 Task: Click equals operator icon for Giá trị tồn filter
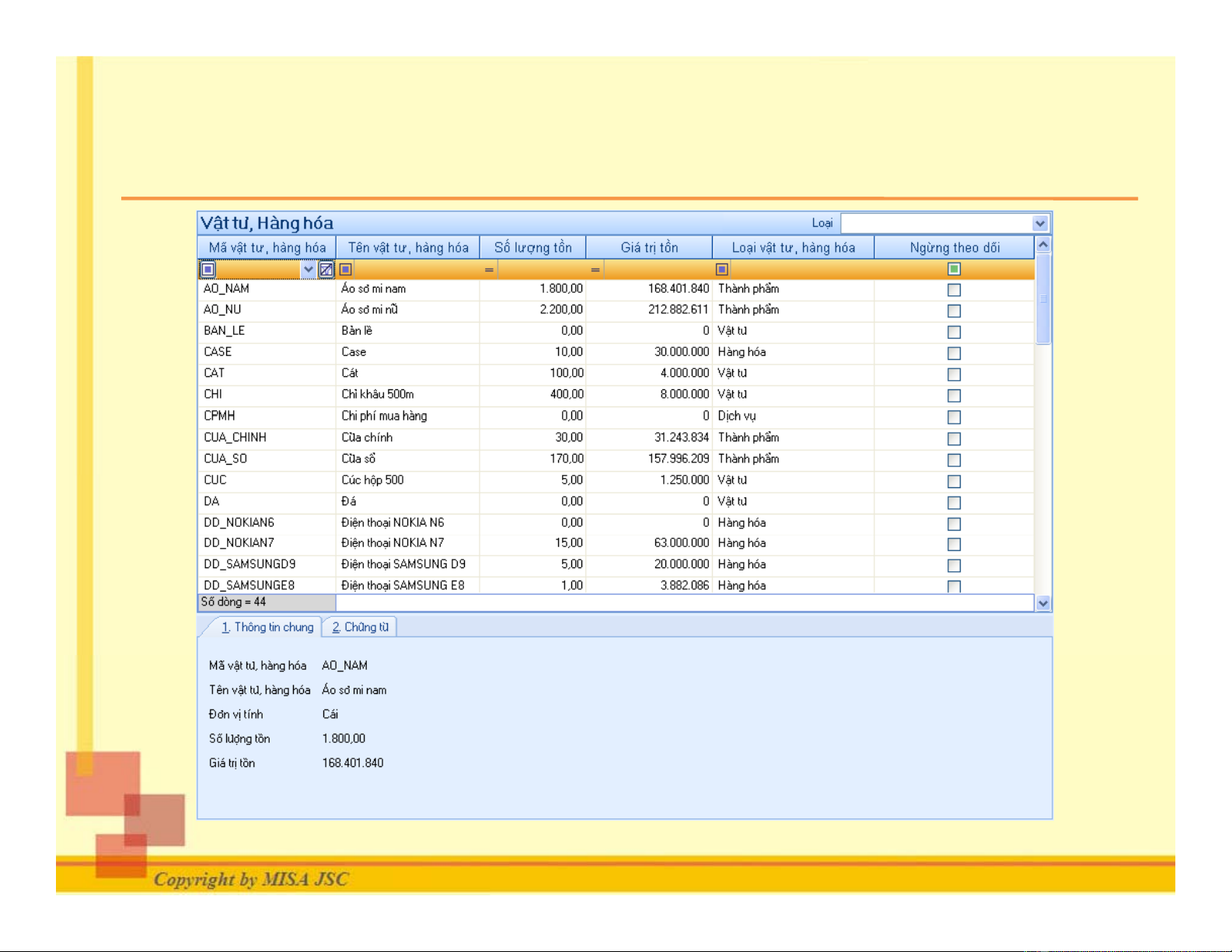point(595,270)
